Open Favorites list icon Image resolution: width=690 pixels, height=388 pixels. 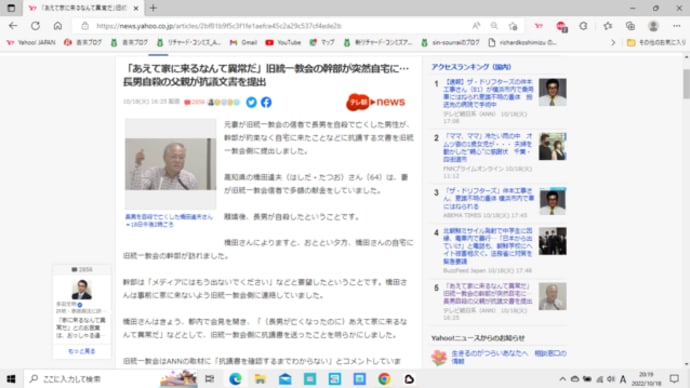[x=608, y=26]
